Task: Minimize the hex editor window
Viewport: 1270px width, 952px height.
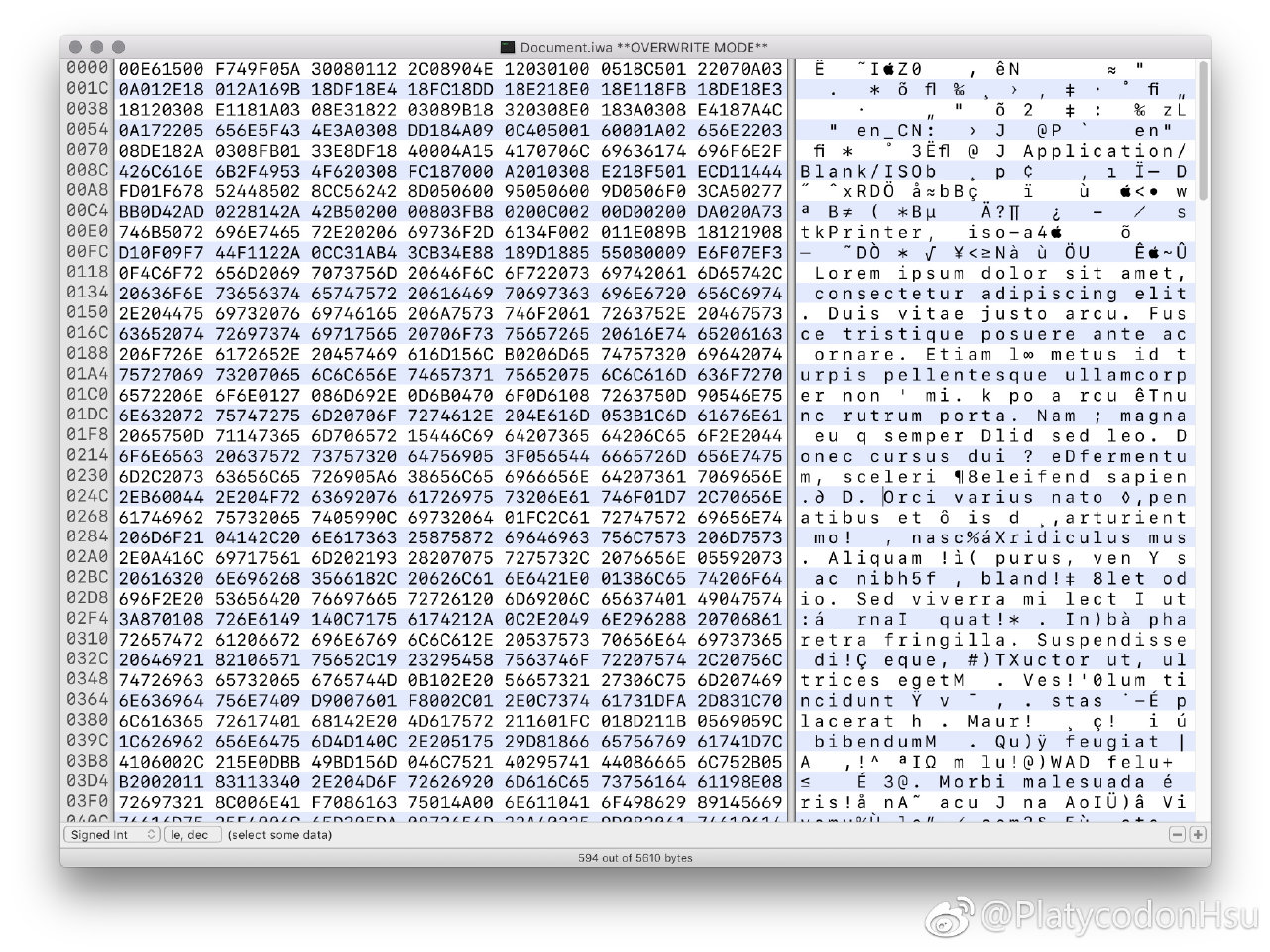Action: coord(96,47)
